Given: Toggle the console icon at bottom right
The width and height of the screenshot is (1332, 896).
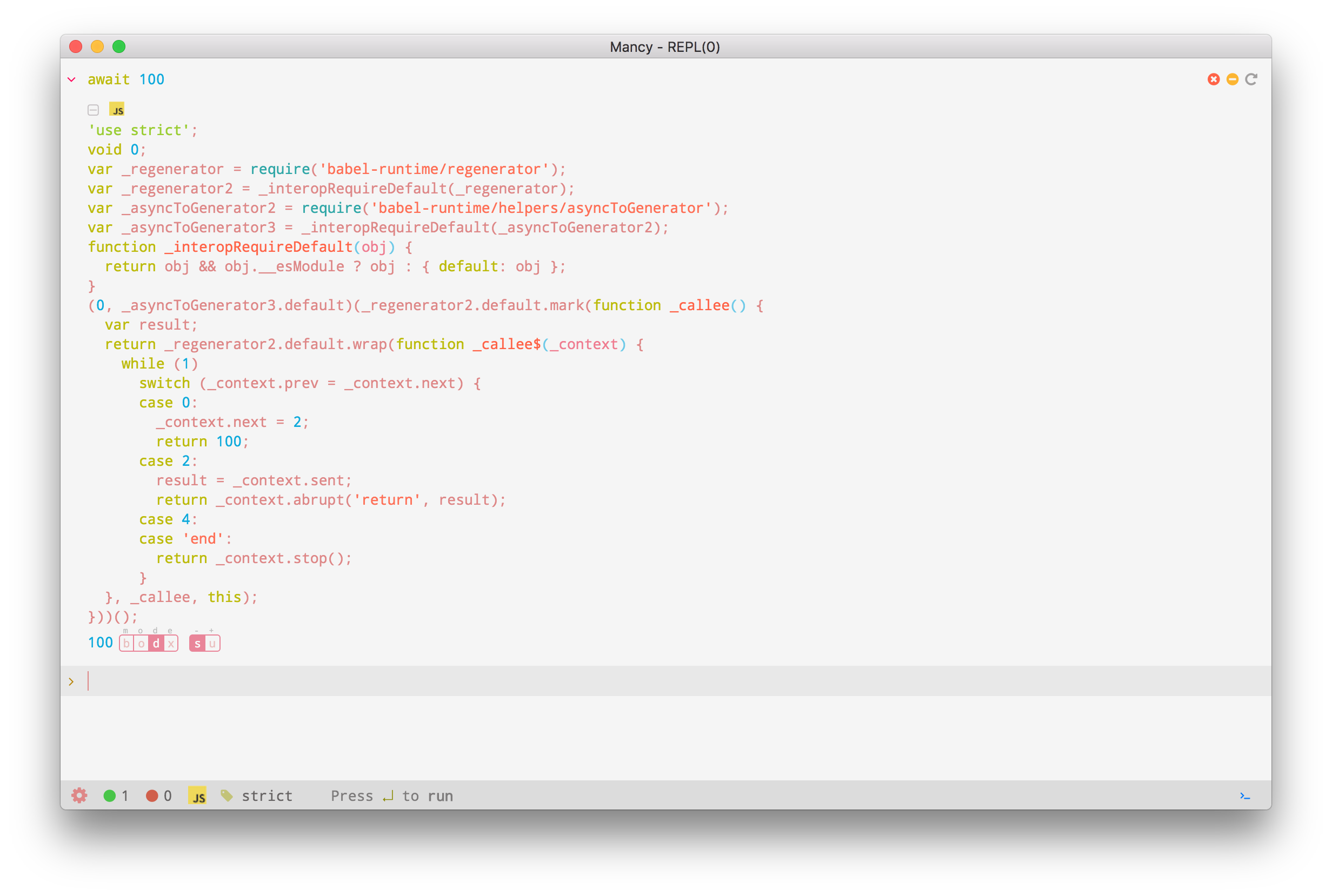Looking at the screenshot, I should (1244, 795).
